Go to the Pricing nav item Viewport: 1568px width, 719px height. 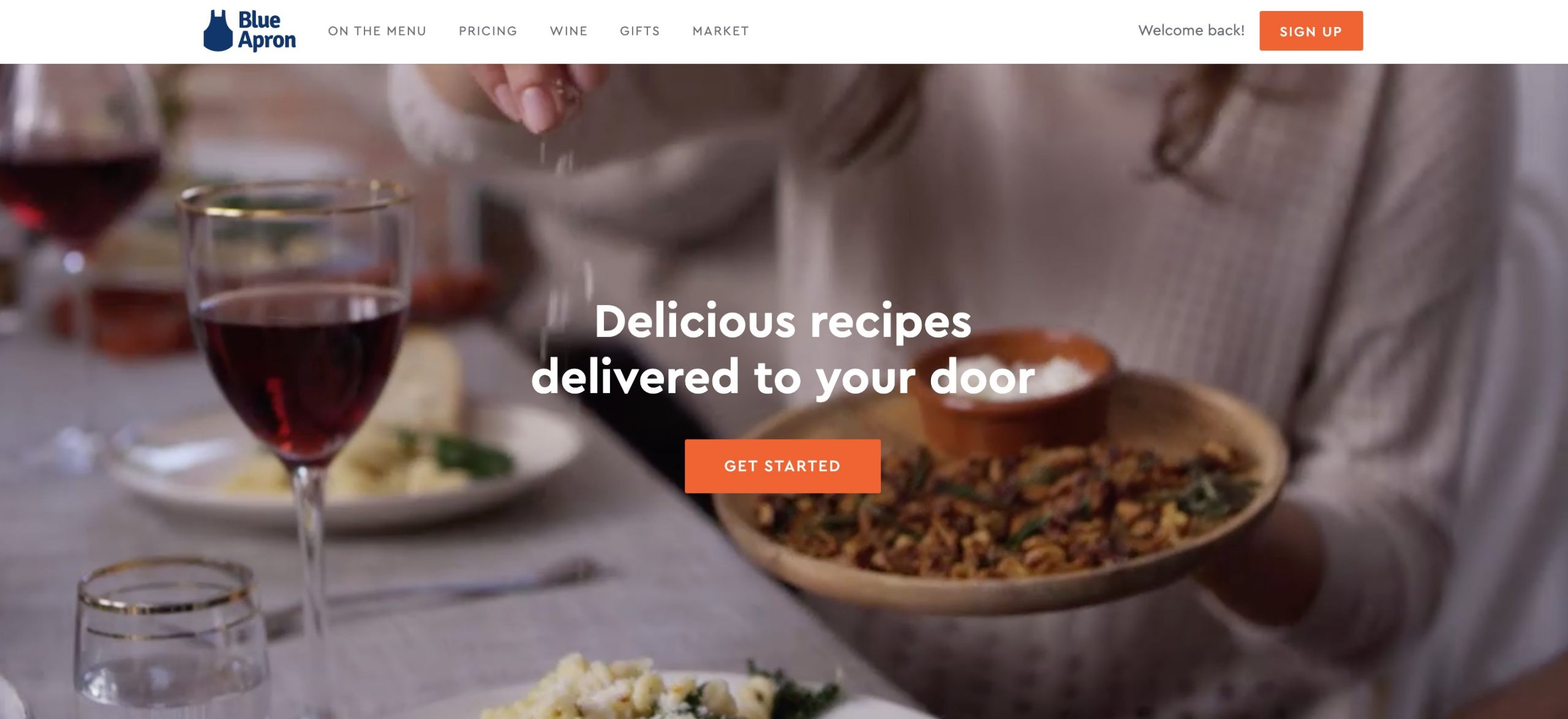tap(488, 31)
